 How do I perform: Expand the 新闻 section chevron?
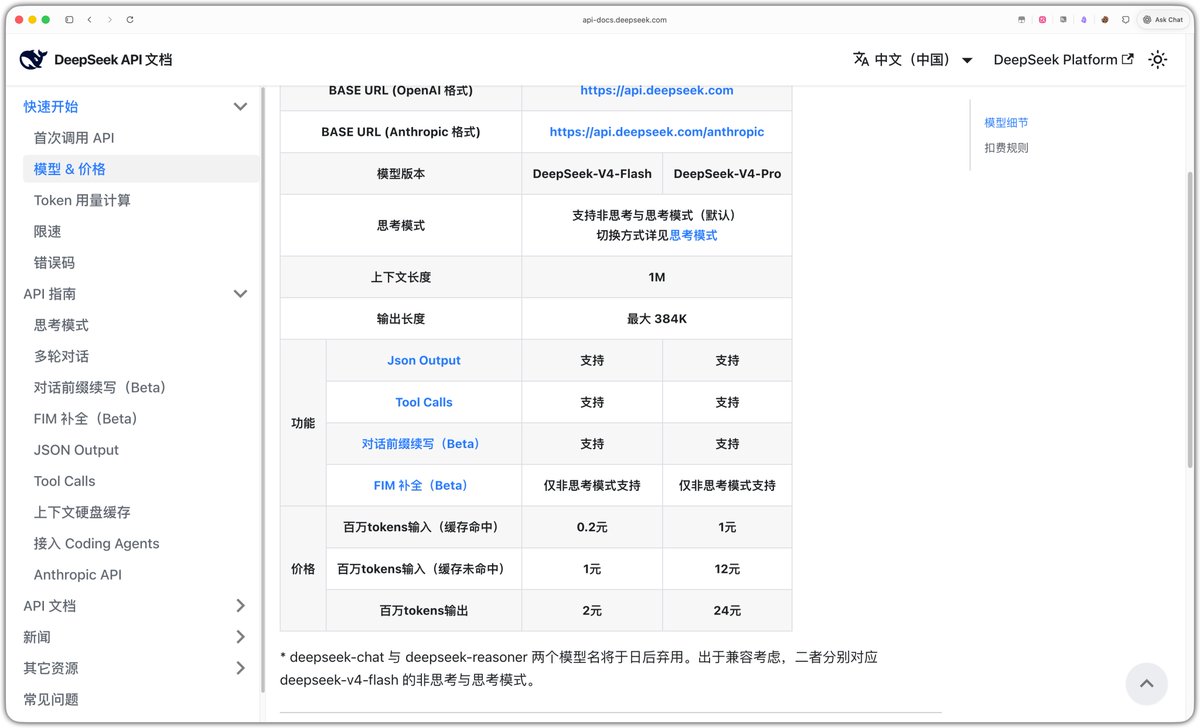pos(240,637)
